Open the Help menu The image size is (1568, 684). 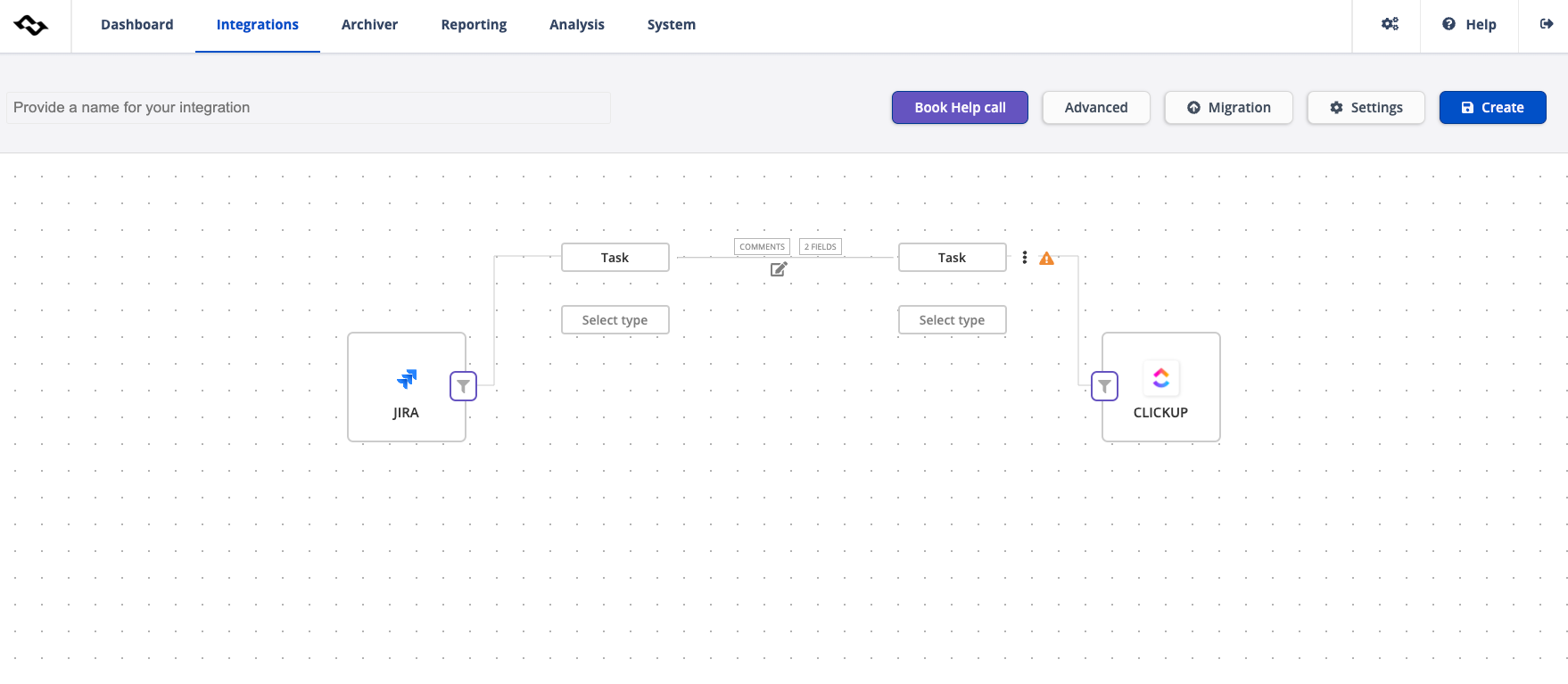pyautogui.click(x=1469, y=25)
